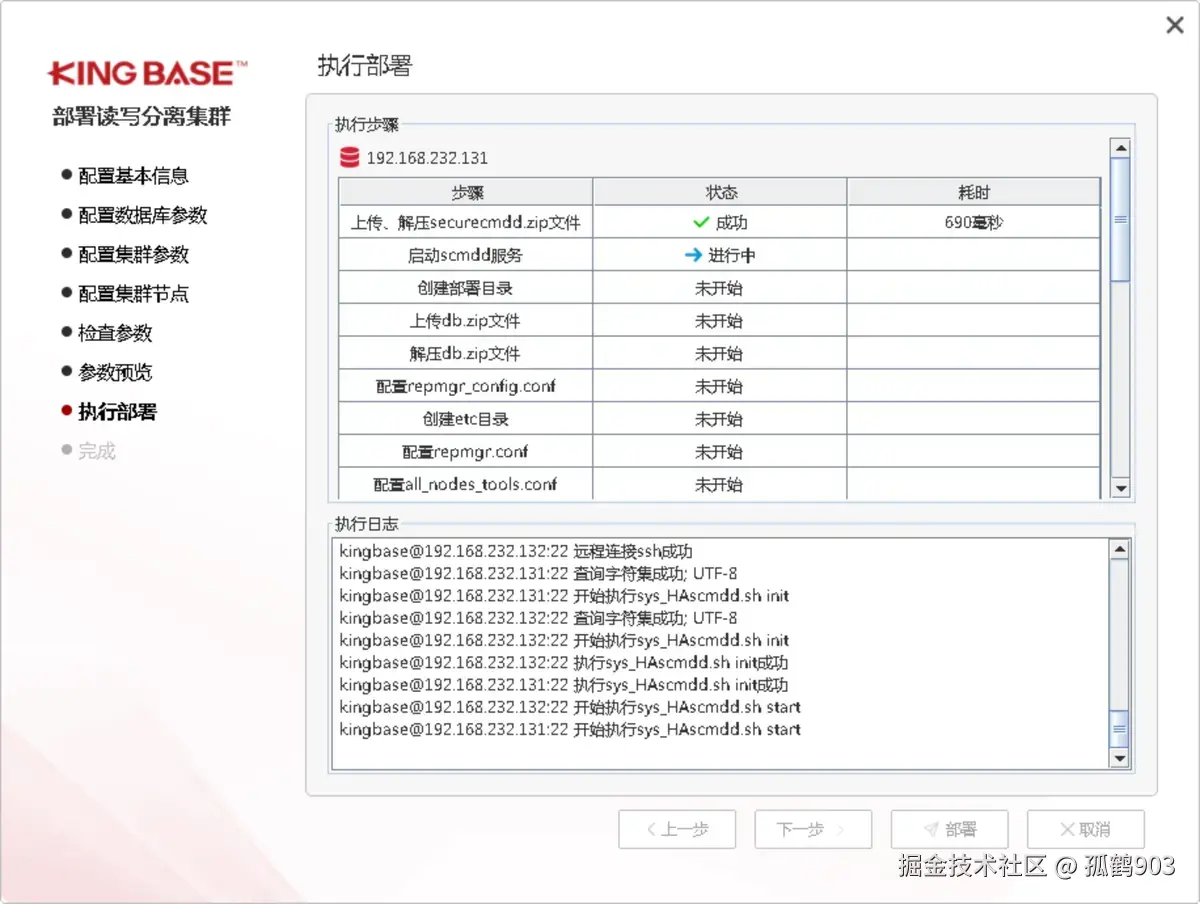Select the 完成 step
Screen dimensions: 1200x904
tap(97, 451)
